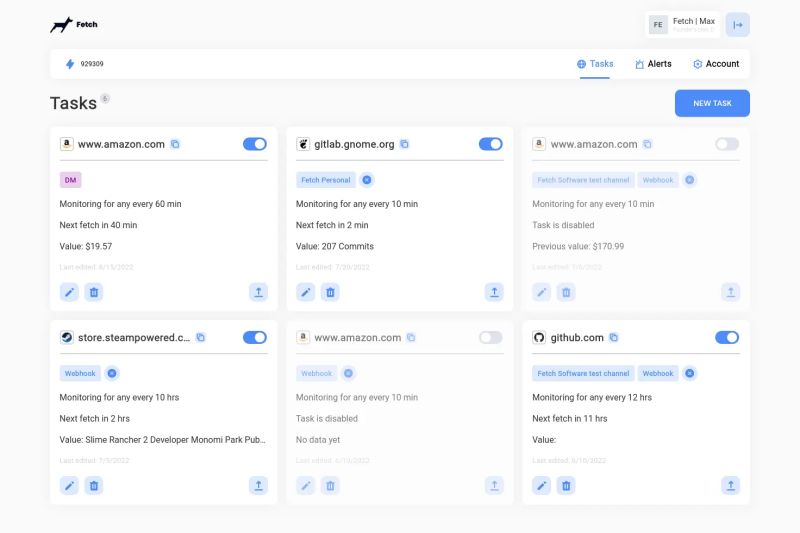This screenshot has width=800, height=533.
Task: Click upload icon on gitlab.gnome.org task
Action: tap(494, 292)
